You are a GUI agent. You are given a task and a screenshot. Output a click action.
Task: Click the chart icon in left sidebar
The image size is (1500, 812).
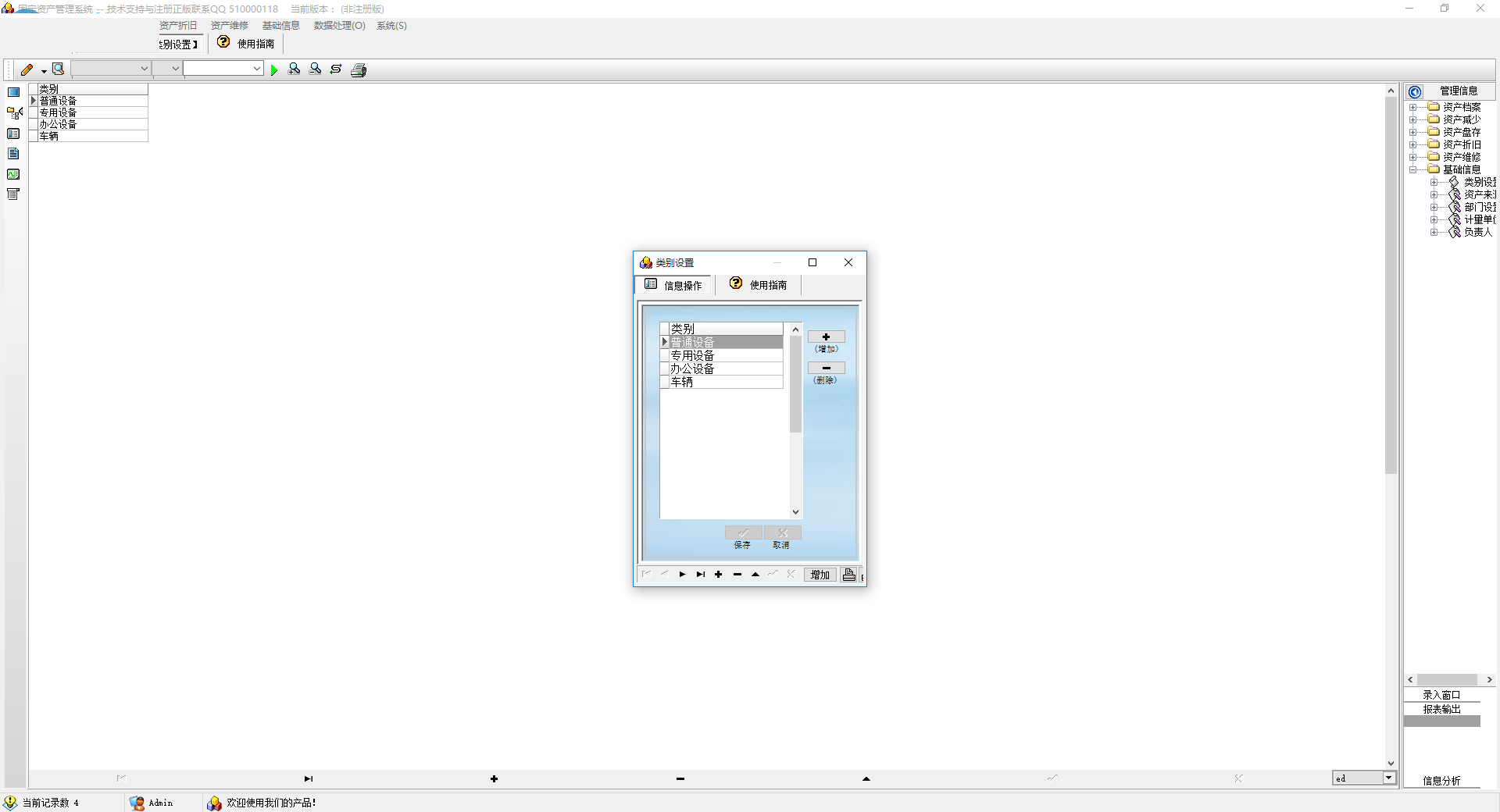(x=13, y=174)
